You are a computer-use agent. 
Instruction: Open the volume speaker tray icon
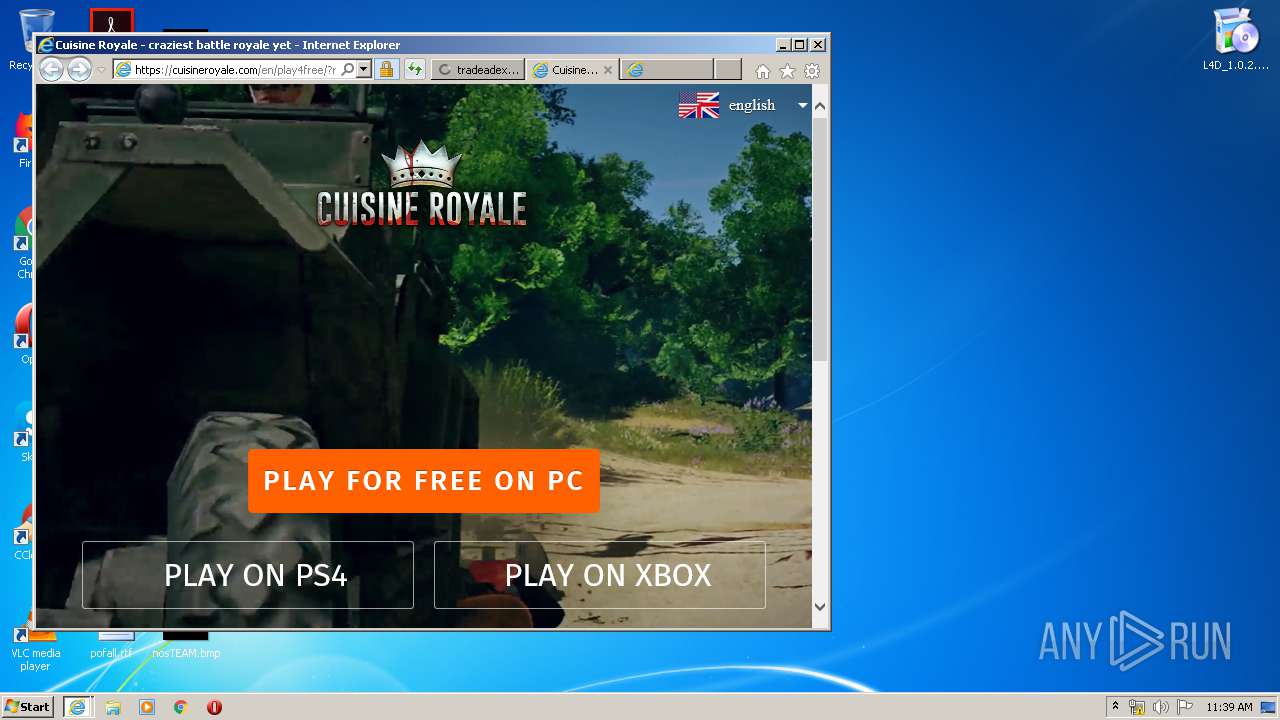(1161, 707)
